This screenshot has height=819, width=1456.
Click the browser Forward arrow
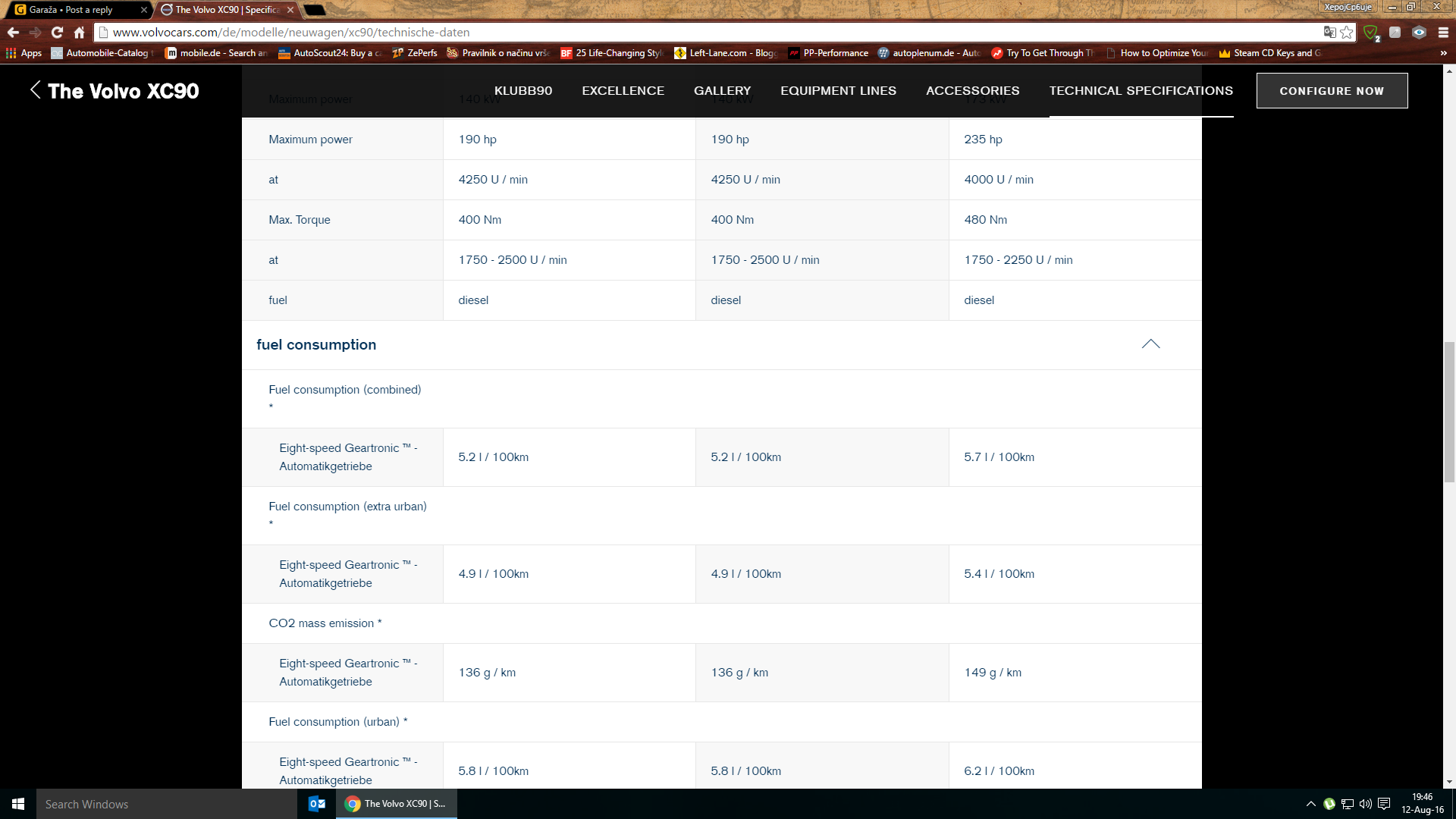coord(35,32)
